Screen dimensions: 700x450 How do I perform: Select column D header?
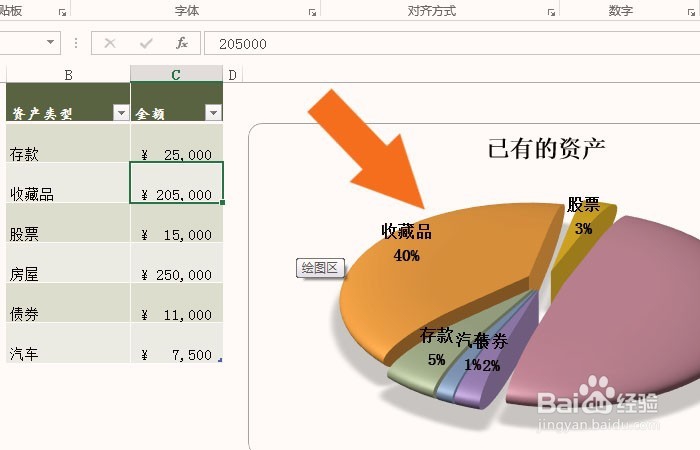pos(233,75)
